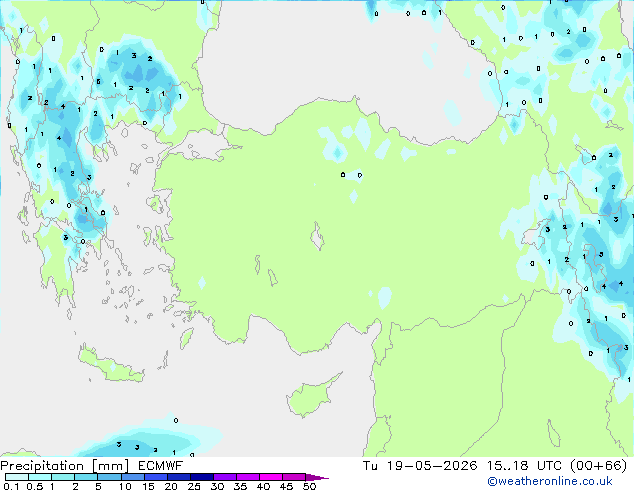
Task: Click the '15..18 UTC' time range text
Action: [x=524, y=466]
